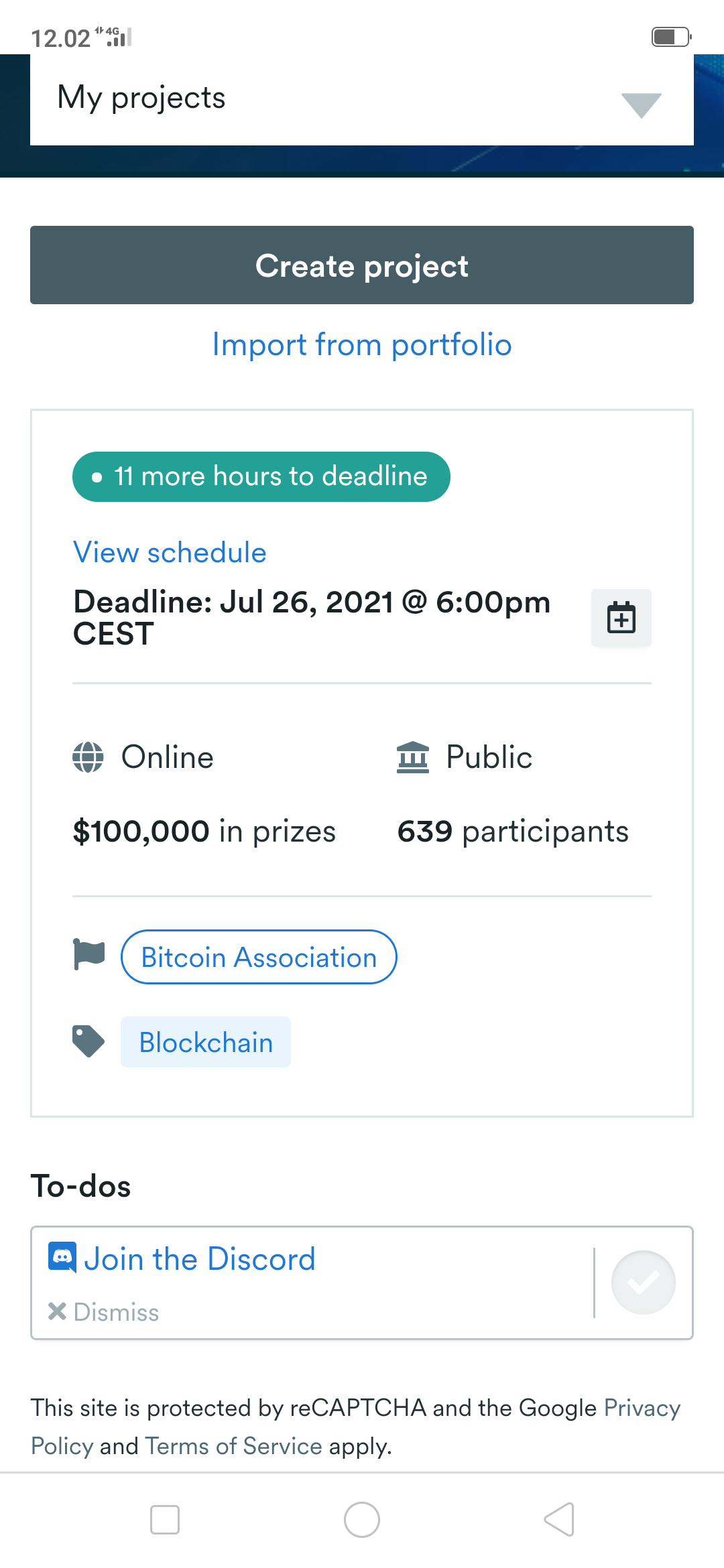Screen dimensions: 724x1568
Task: Tap the flag icon beside Bitcoin Association
Action: (88, 954)
